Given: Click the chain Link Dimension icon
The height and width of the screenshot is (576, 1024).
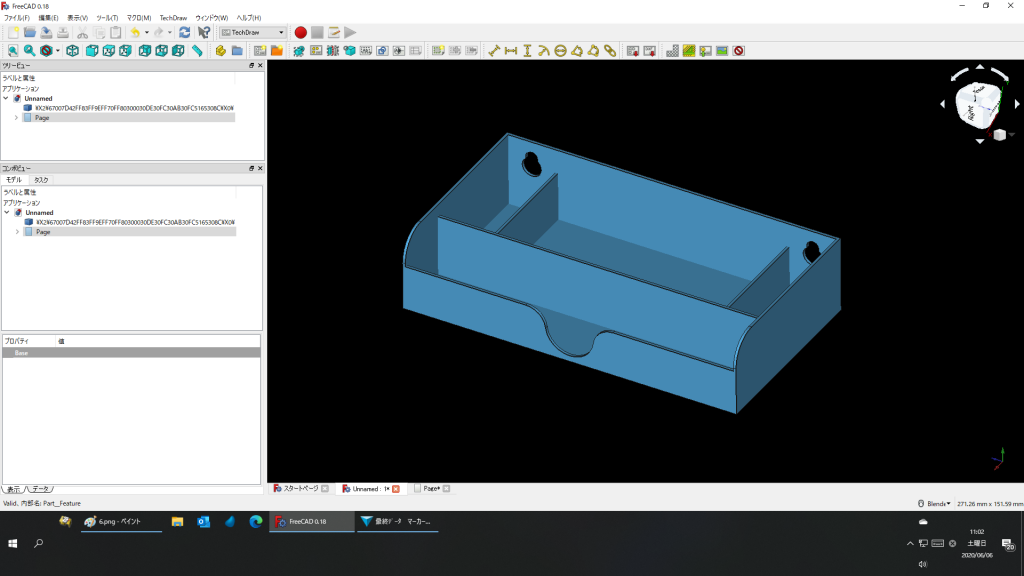Looking at the screenshot, I should click(x=610, y=51).
